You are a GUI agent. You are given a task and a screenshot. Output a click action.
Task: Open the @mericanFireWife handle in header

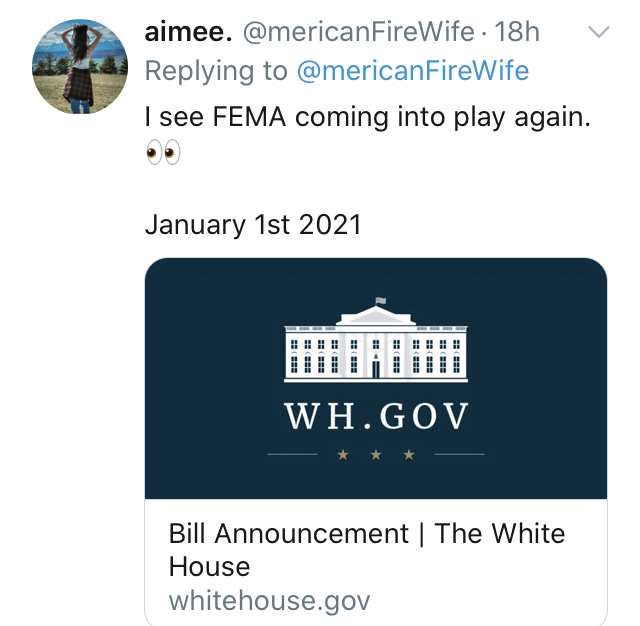[x=358, y=32]
